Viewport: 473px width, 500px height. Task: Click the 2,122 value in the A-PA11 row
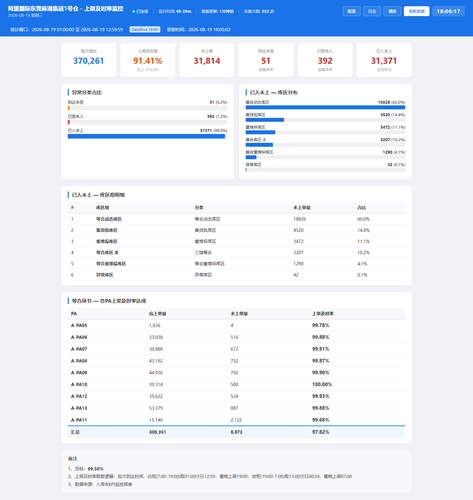point(236,420)
